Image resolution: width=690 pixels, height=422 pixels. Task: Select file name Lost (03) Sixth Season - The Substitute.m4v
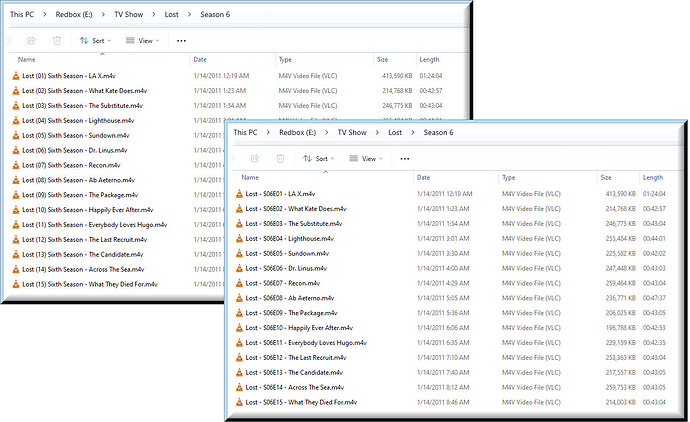pyautogui.click(x=82, y=106)
